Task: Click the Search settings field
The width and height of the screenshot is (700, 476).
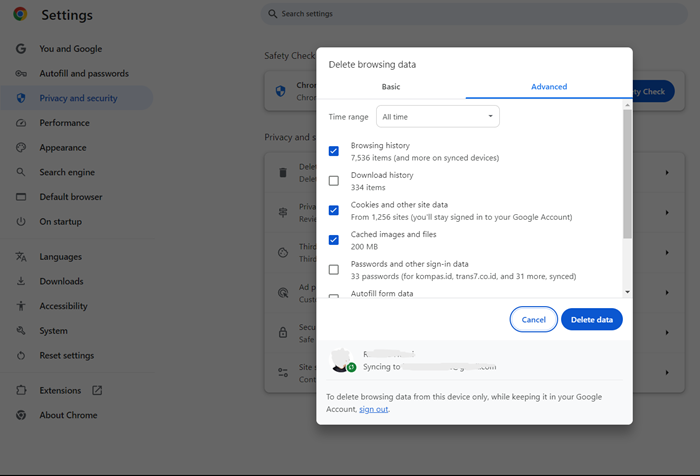Action: tap(474, 14)
